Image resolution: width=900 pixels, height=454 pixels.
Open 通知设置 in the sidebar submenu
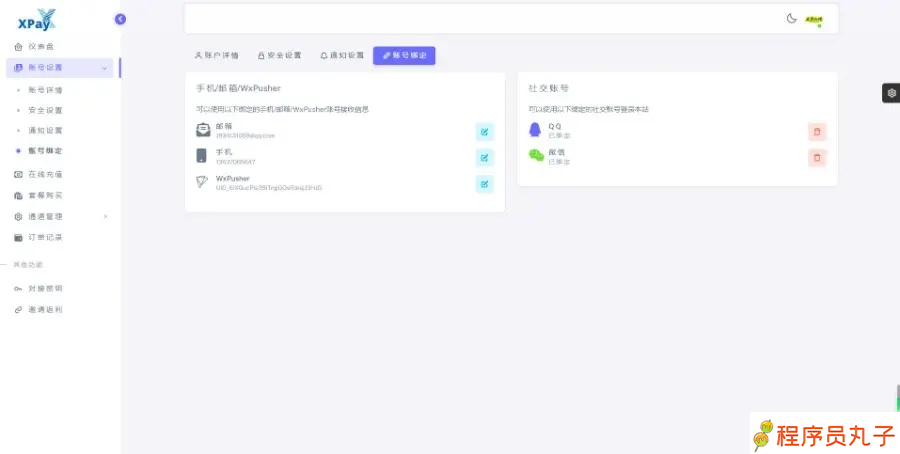click(x=45, y=130)
